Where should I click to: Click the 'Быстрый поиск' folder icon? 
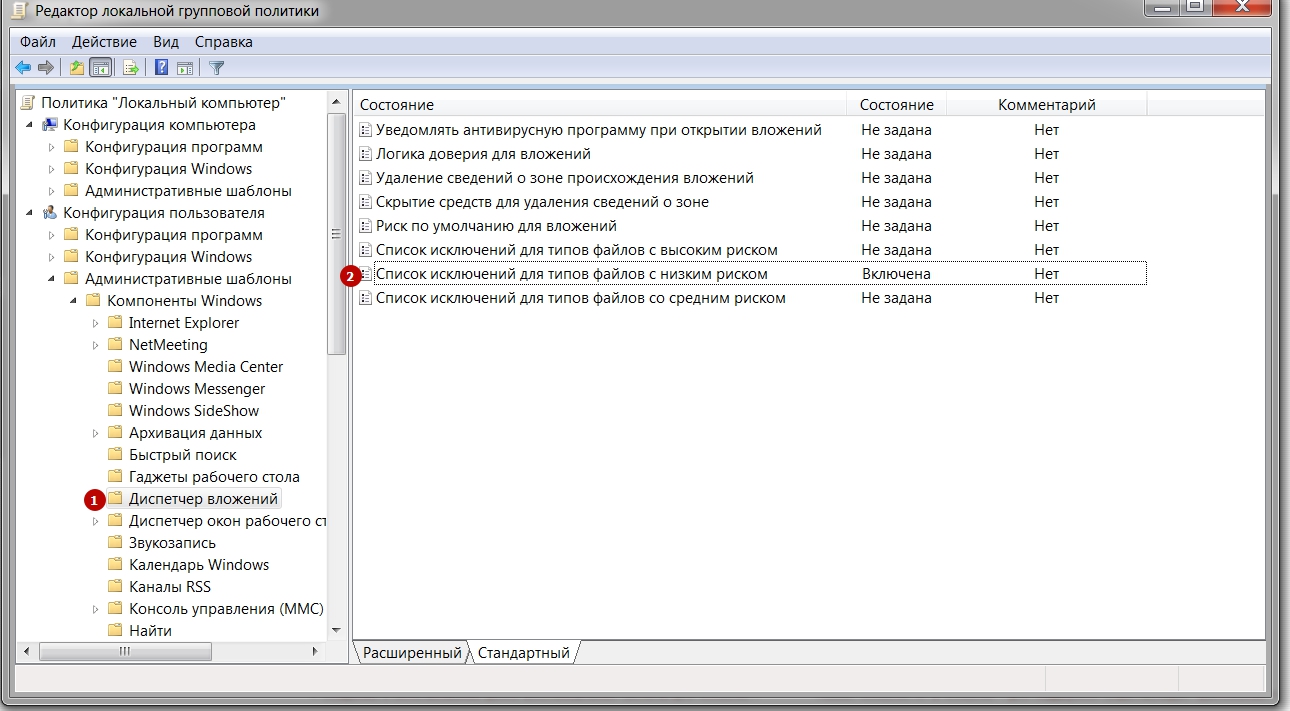tap(114, 455)
